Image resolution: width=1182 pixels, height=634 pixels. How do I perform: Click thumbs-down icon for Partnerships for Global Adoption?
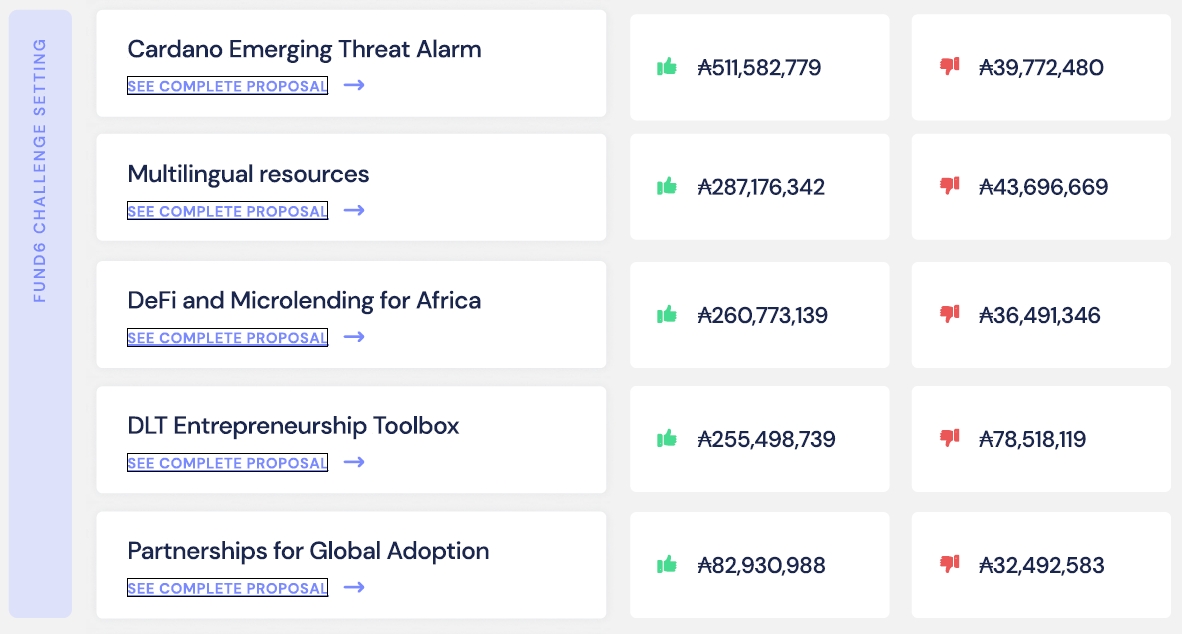tap(949, 565)
